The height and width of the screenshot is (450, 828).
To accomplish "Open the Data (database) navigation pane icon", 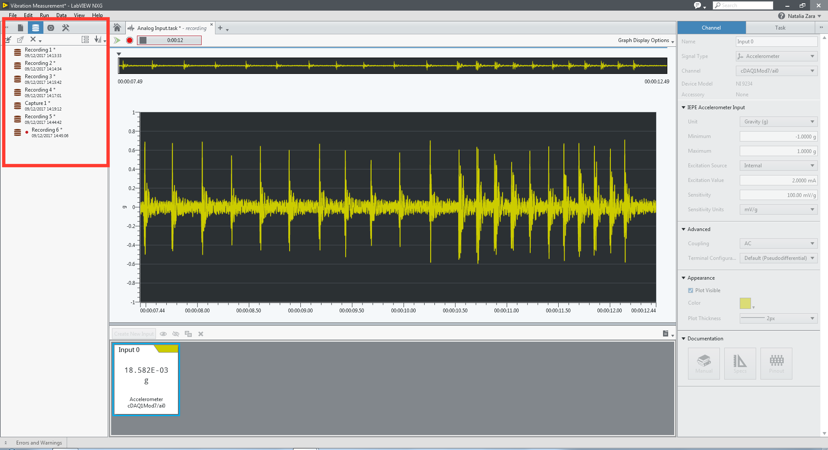I will (35, 28).
